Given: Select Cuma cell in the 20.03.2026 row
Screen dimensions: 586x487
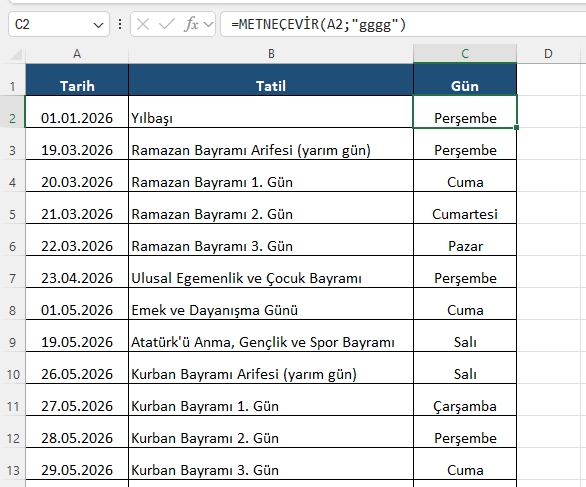Looking at the screenshot, I should coord(465,176).
